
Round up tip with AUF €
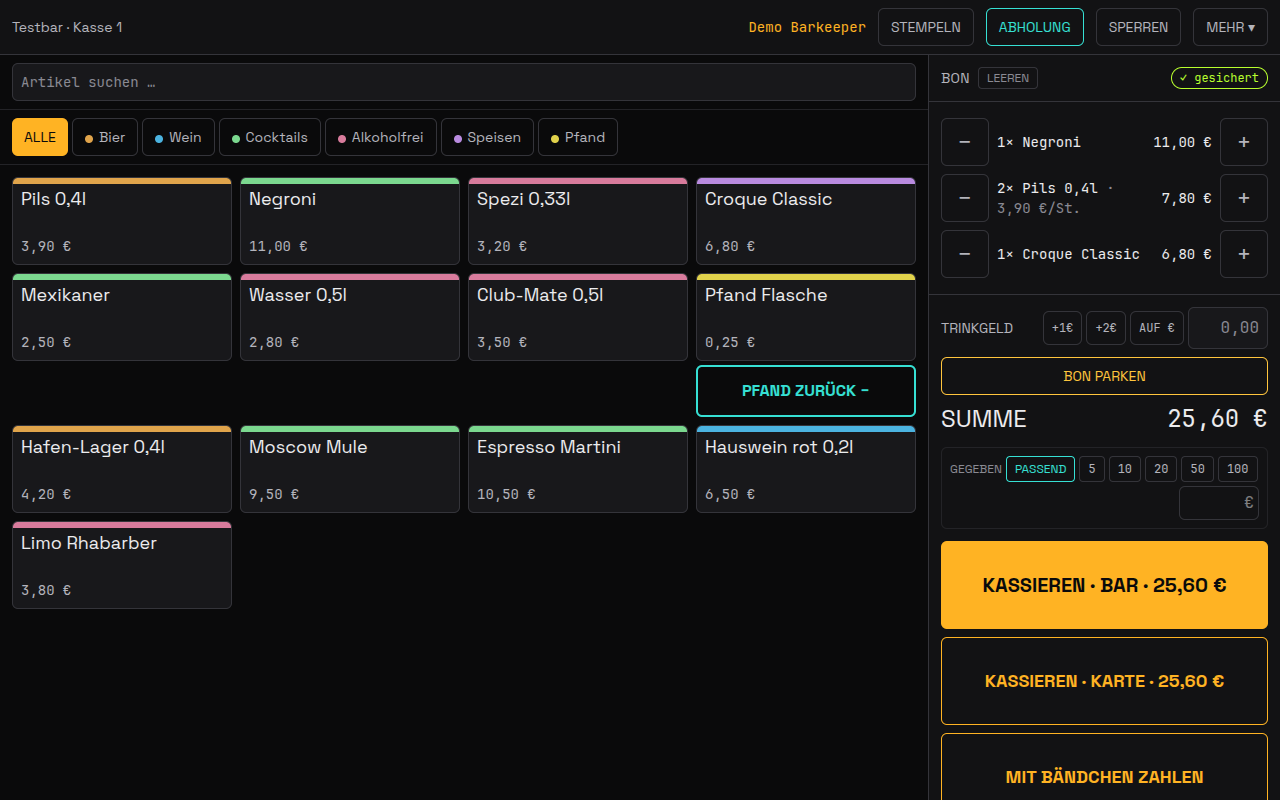click(x=1157, y=328)
